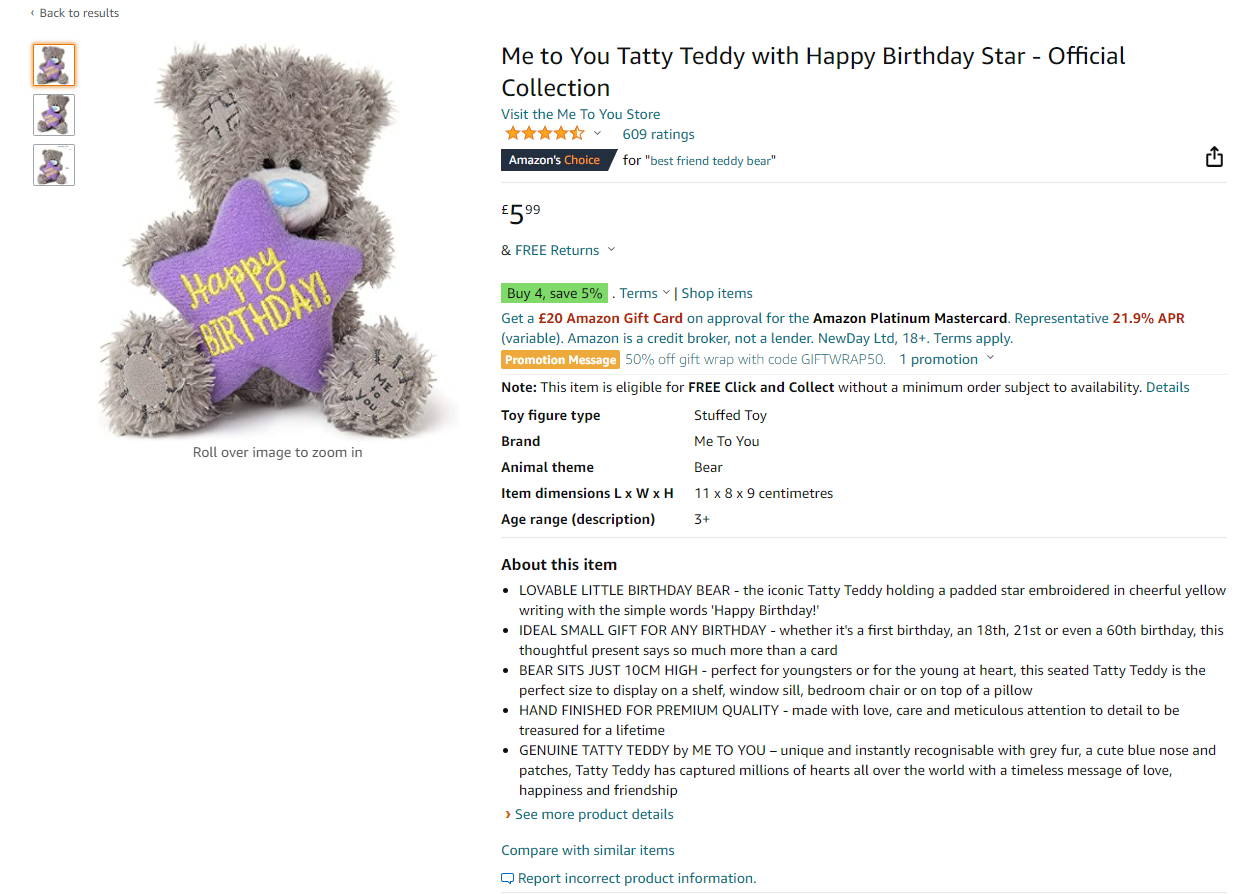Select the third teddy thumbnail
The image size is (1249, 894).
pyautogui.click(x=54, y=165)
